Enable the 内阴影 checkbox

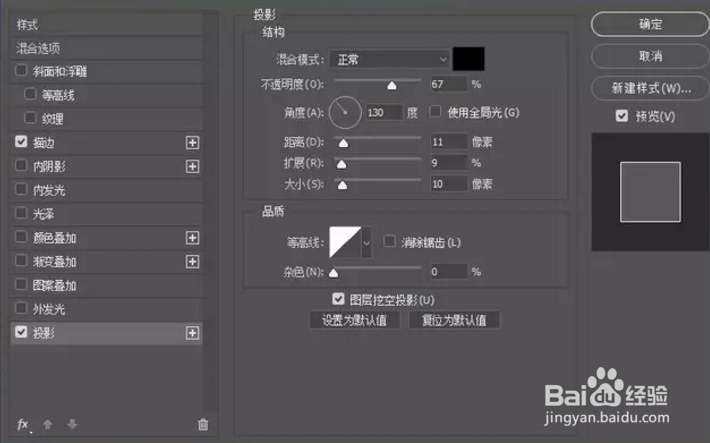[x=21, y=165]
